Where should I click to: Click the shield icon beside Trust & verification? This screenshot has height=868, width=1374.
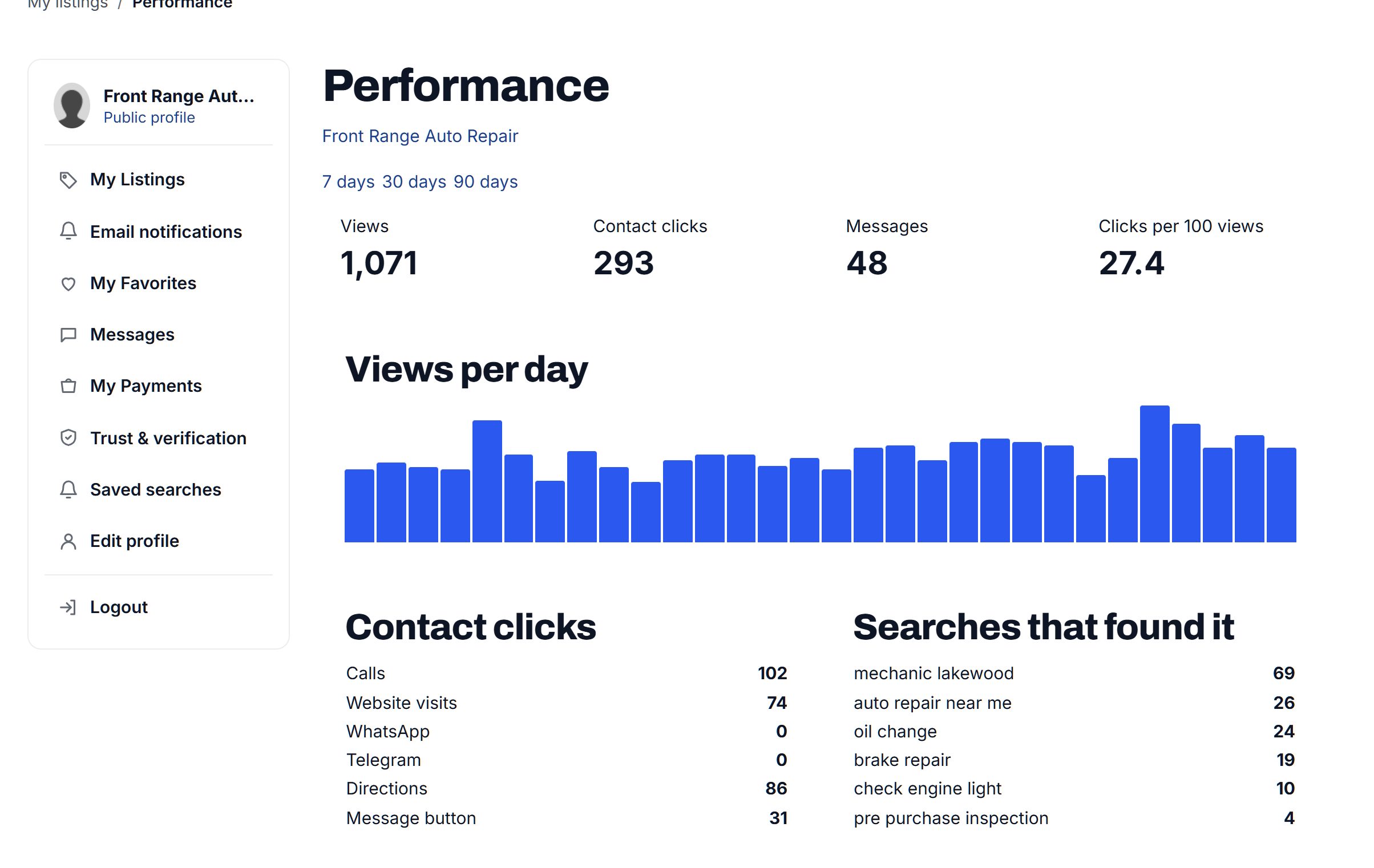pos(68,438)
